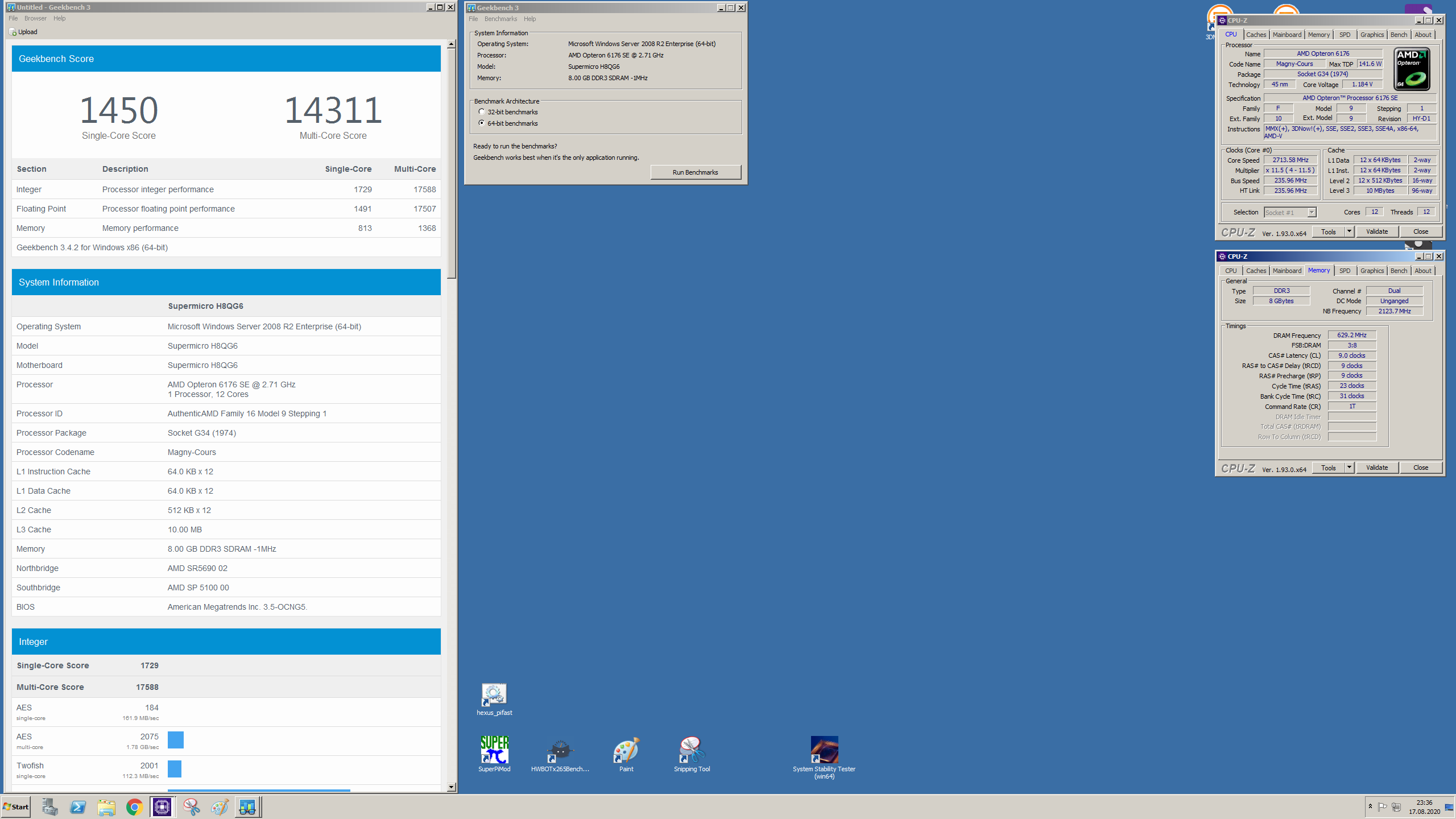Switch to CPU-Z via its taskbar icon
This screenshot has height=819, width=1456.
163,806
